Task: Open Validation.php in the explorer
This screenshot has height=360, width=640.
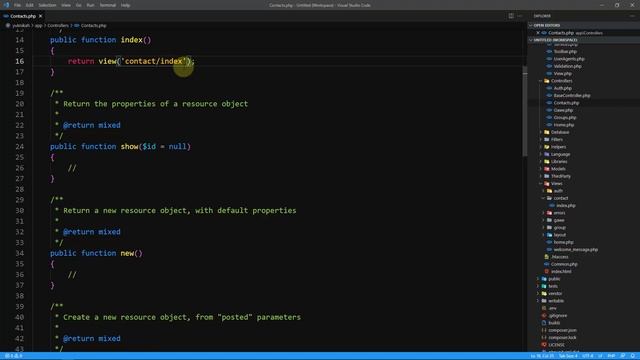Action: tap(567, 66)
